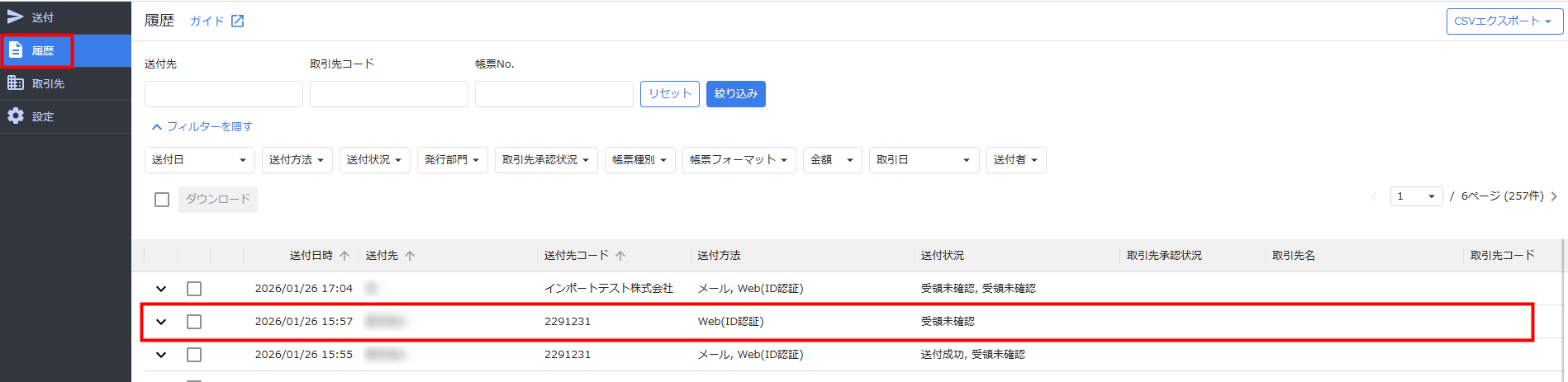Collapse filters via フィルターを隠す
Image resolution: width=1568 pixels, height=382 pixels.
[202, 126]
